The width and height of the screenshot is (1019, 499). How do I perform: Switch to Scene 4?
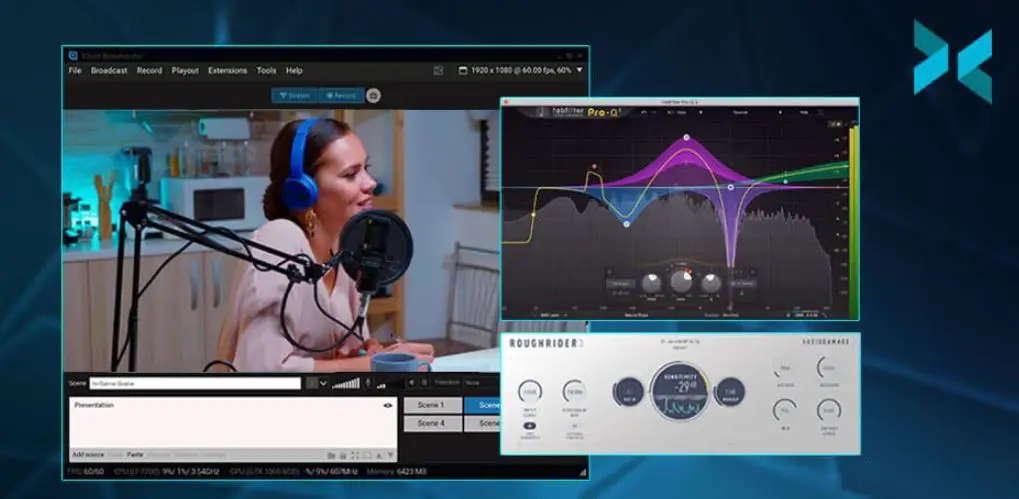tap(432, 423)
